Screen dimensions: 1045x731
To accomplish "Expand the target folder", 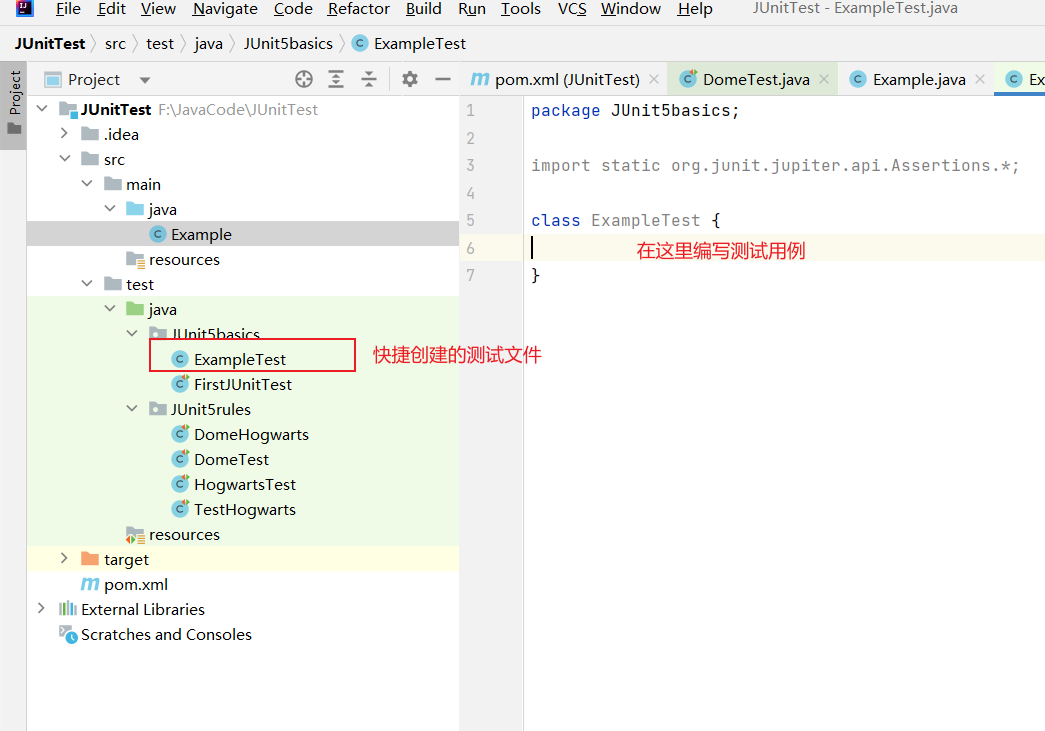I will click(x=64, y=559).
